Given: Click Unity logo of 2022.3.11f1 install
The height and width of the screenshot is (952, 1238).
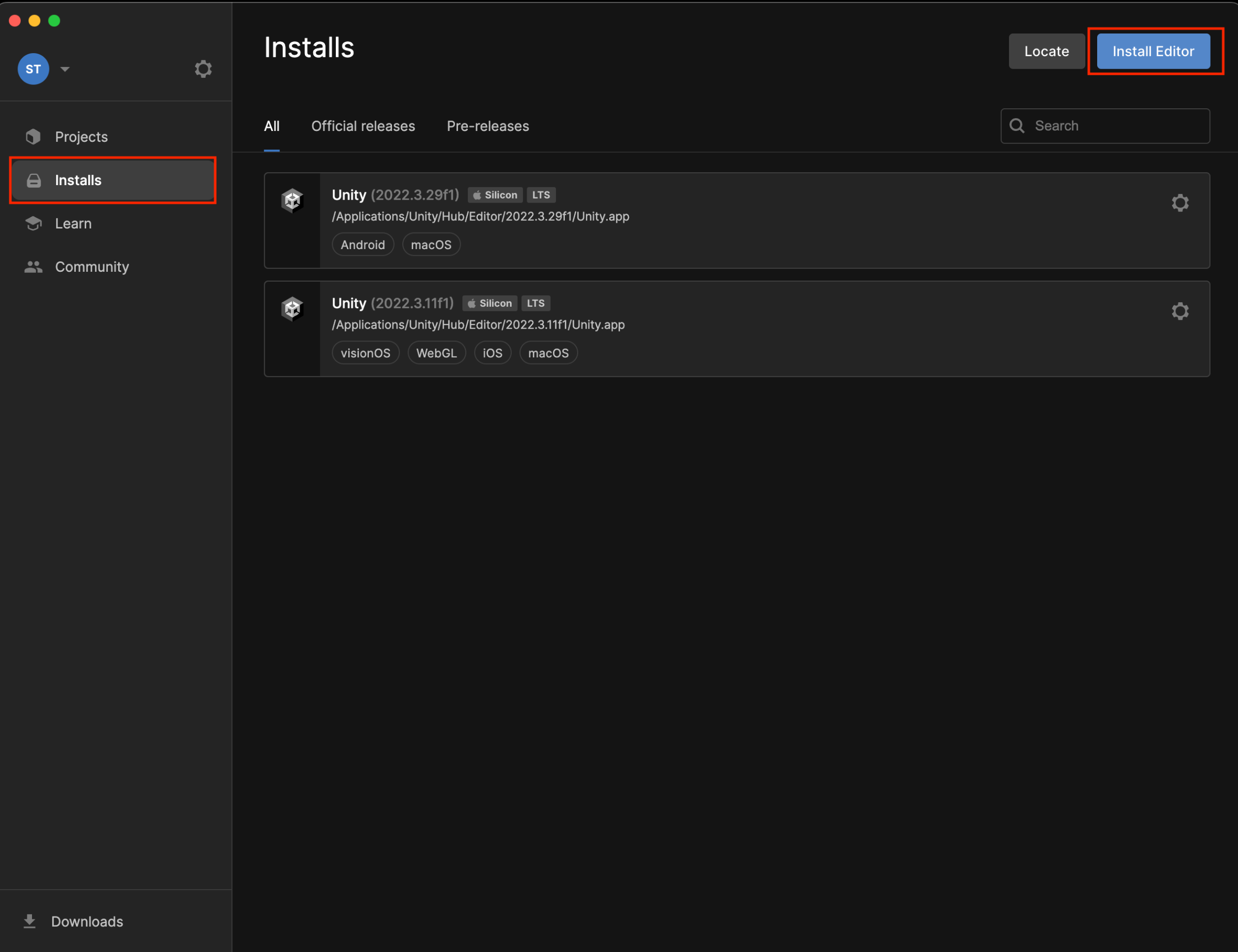Looking at the screenshot, I should pos(292,309).
